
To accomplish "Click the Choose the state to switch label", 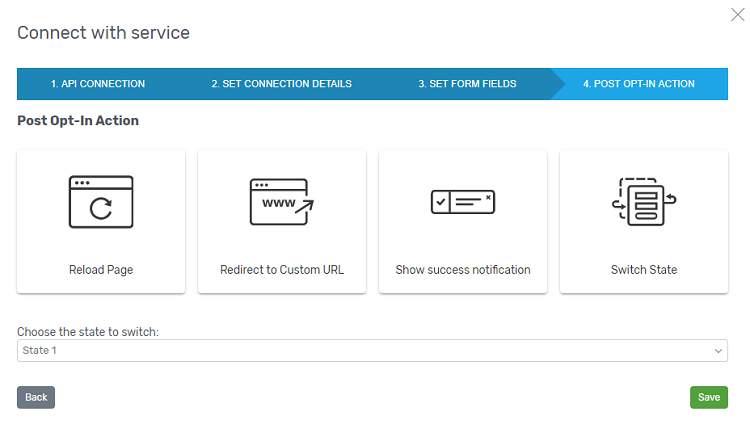I will pyautogui.click(x=88, y=332).
